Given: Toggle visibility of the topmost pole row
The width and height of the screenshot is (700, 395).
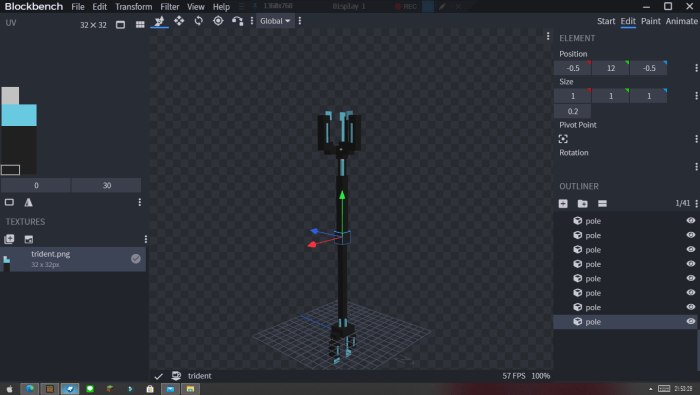Looking at the screenshot, I should click(x=691, y=220).
